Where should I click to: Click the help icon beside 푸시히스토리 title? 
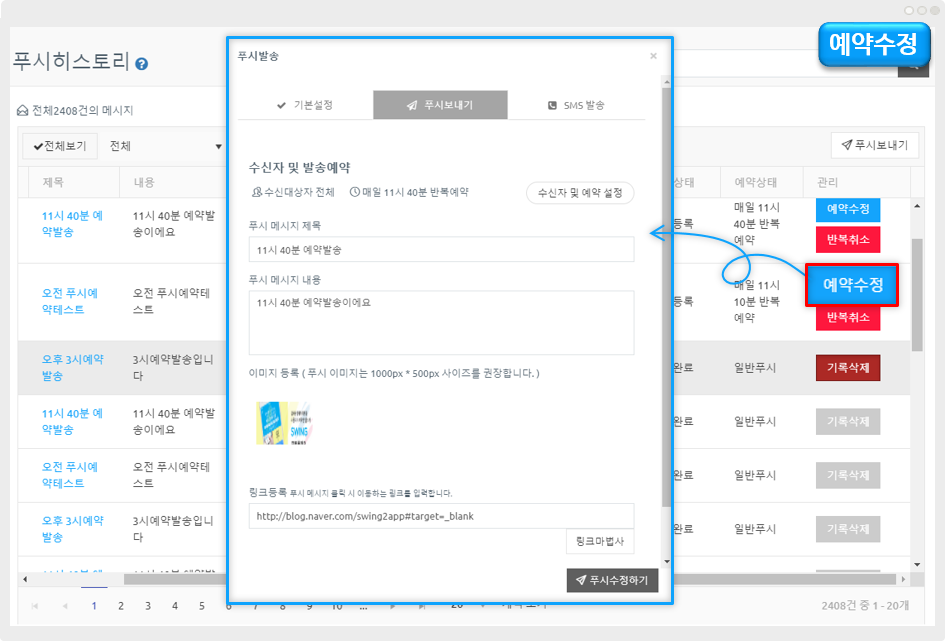(x=142, y=63)
